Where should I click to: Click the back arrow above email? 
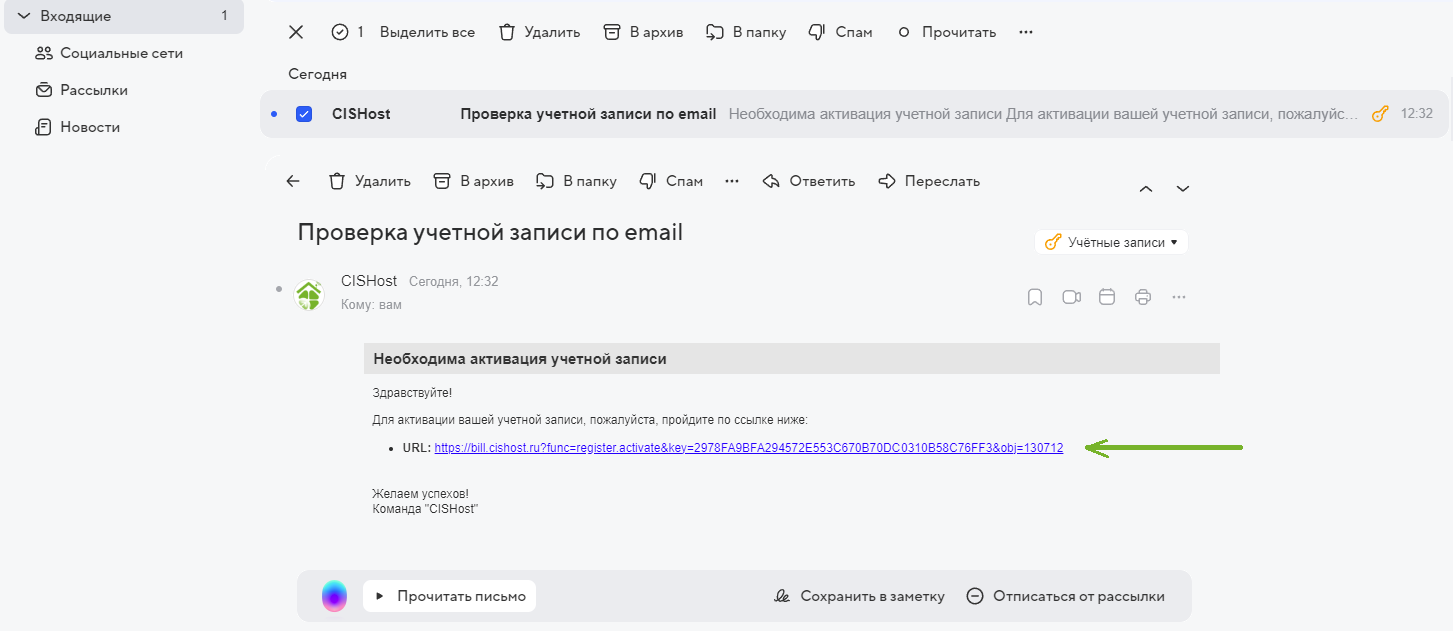tap(293, 181)
